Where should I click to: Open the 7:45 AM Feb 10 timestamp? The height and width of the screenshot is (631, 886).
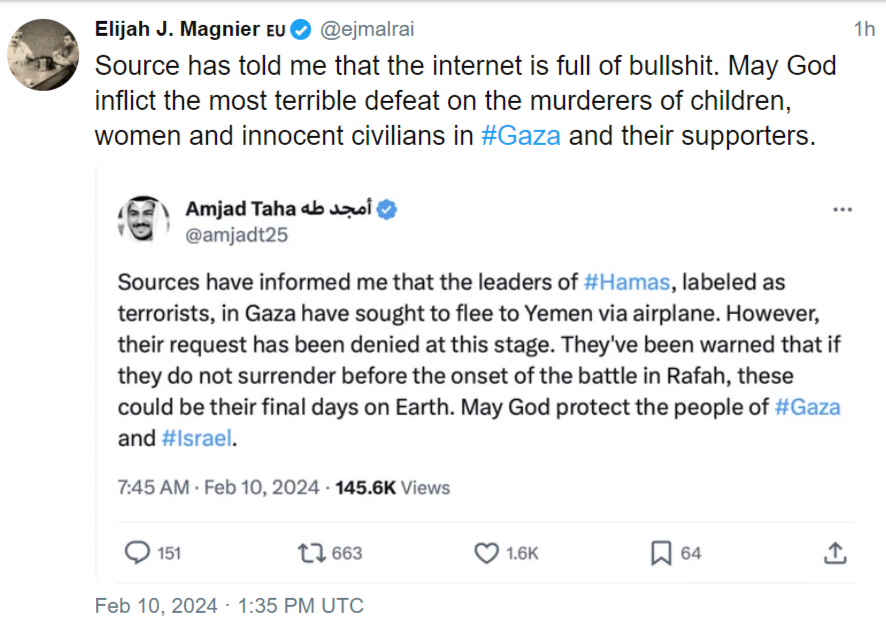point(217,488)
